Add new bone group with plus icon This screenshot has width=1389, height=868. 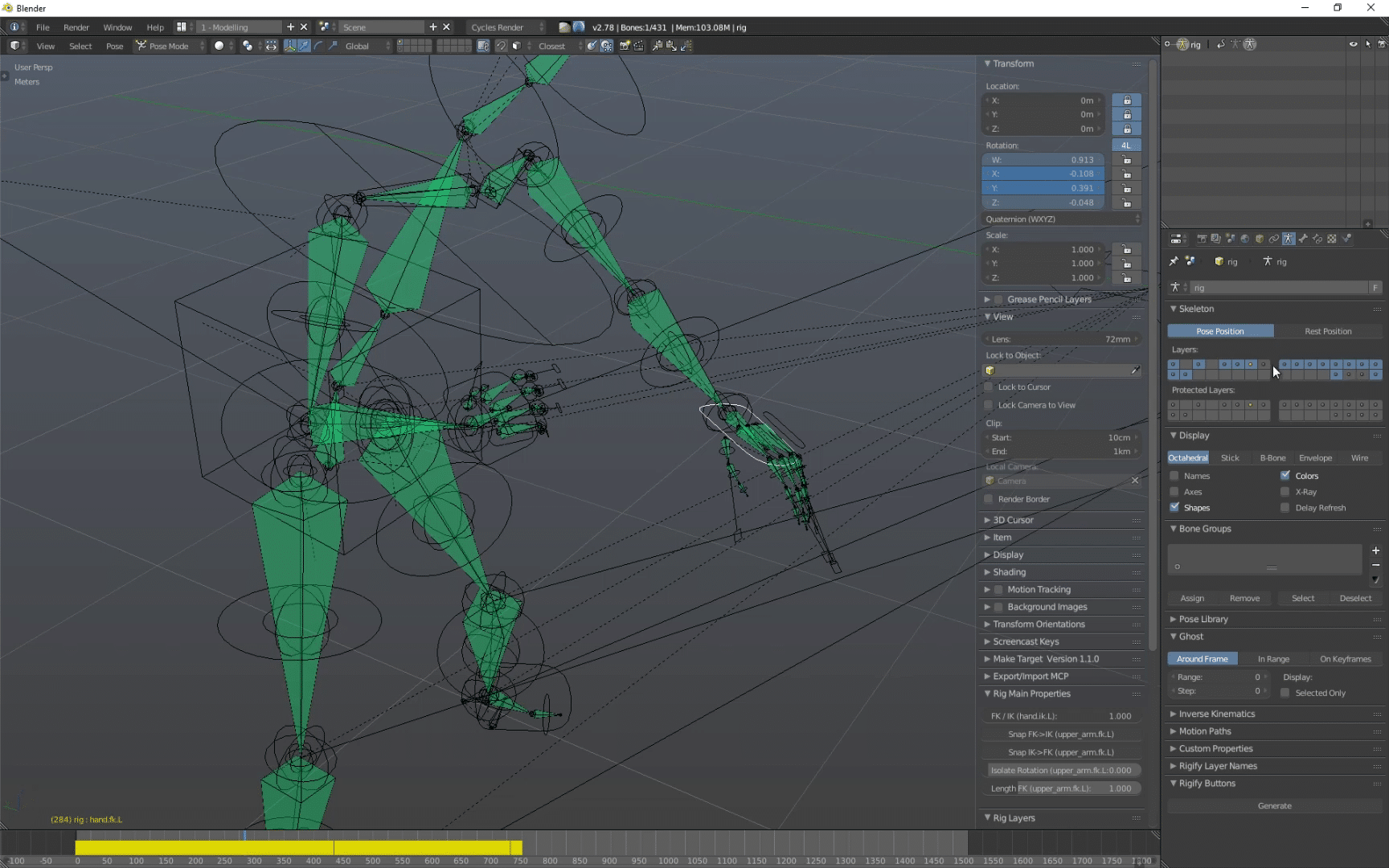(1375, 551)
